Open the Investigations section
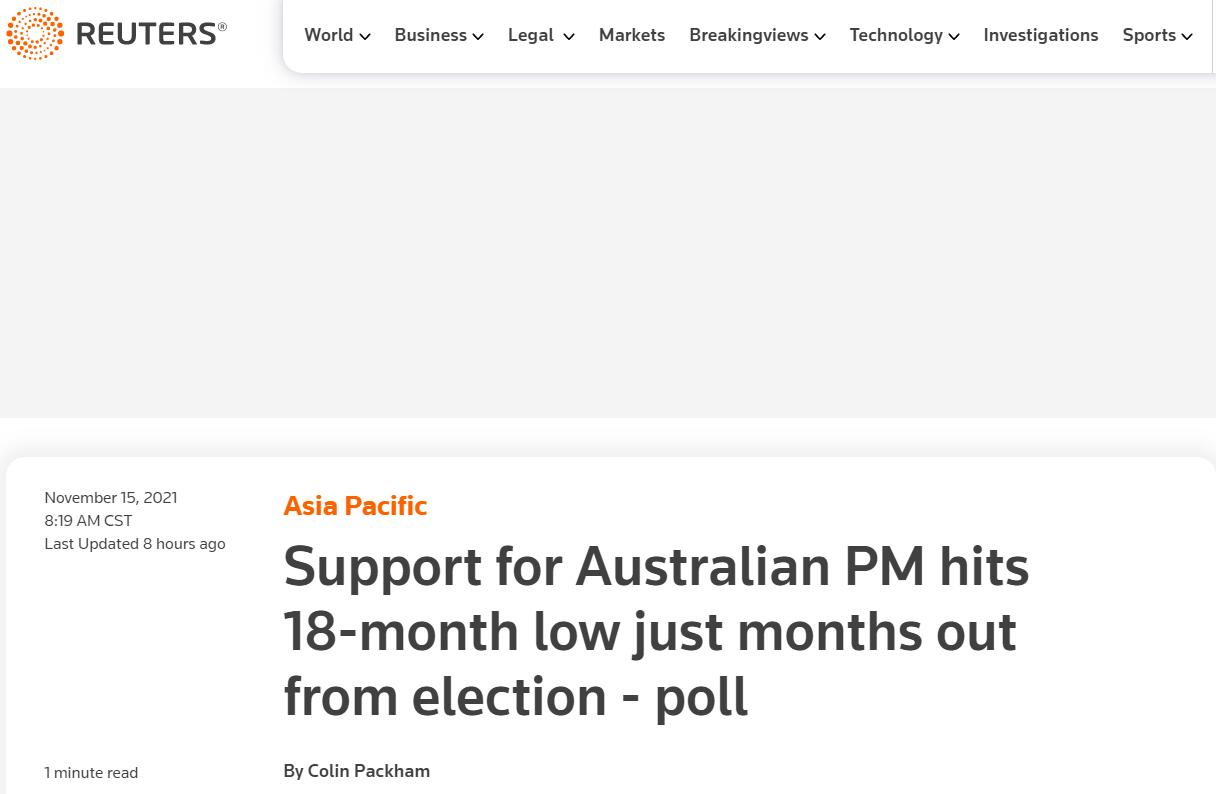The image size is (1216, 794). pos(1041,35)
